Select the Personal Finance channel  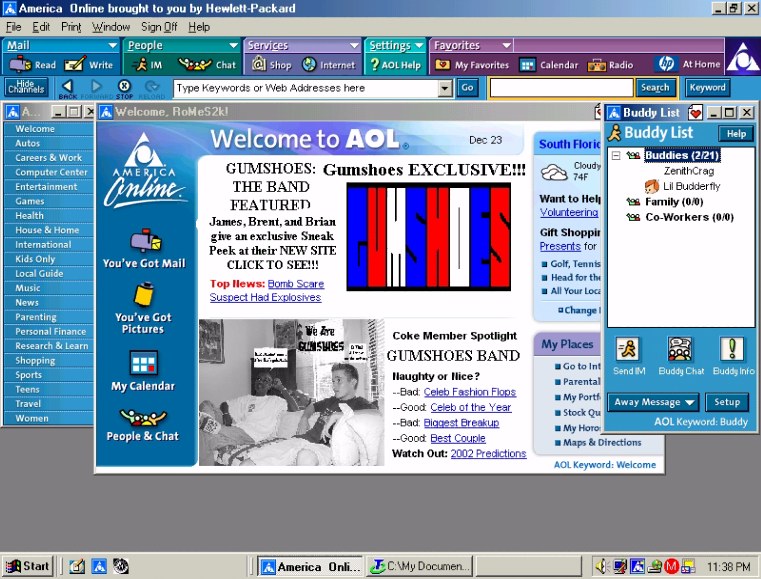(x=49, y=331)
